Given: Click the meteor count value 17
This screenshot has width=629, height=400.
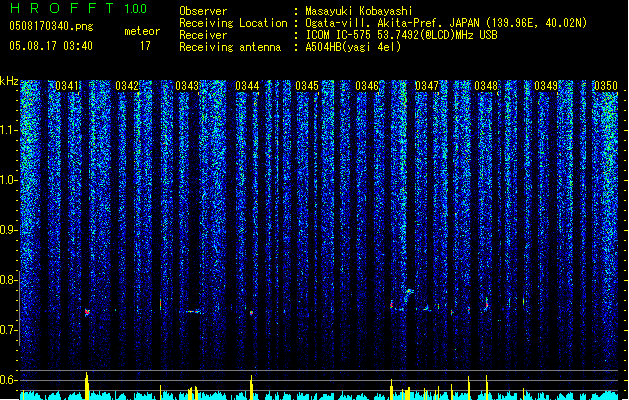Looking at the screenshot, I should click(145, 46).
